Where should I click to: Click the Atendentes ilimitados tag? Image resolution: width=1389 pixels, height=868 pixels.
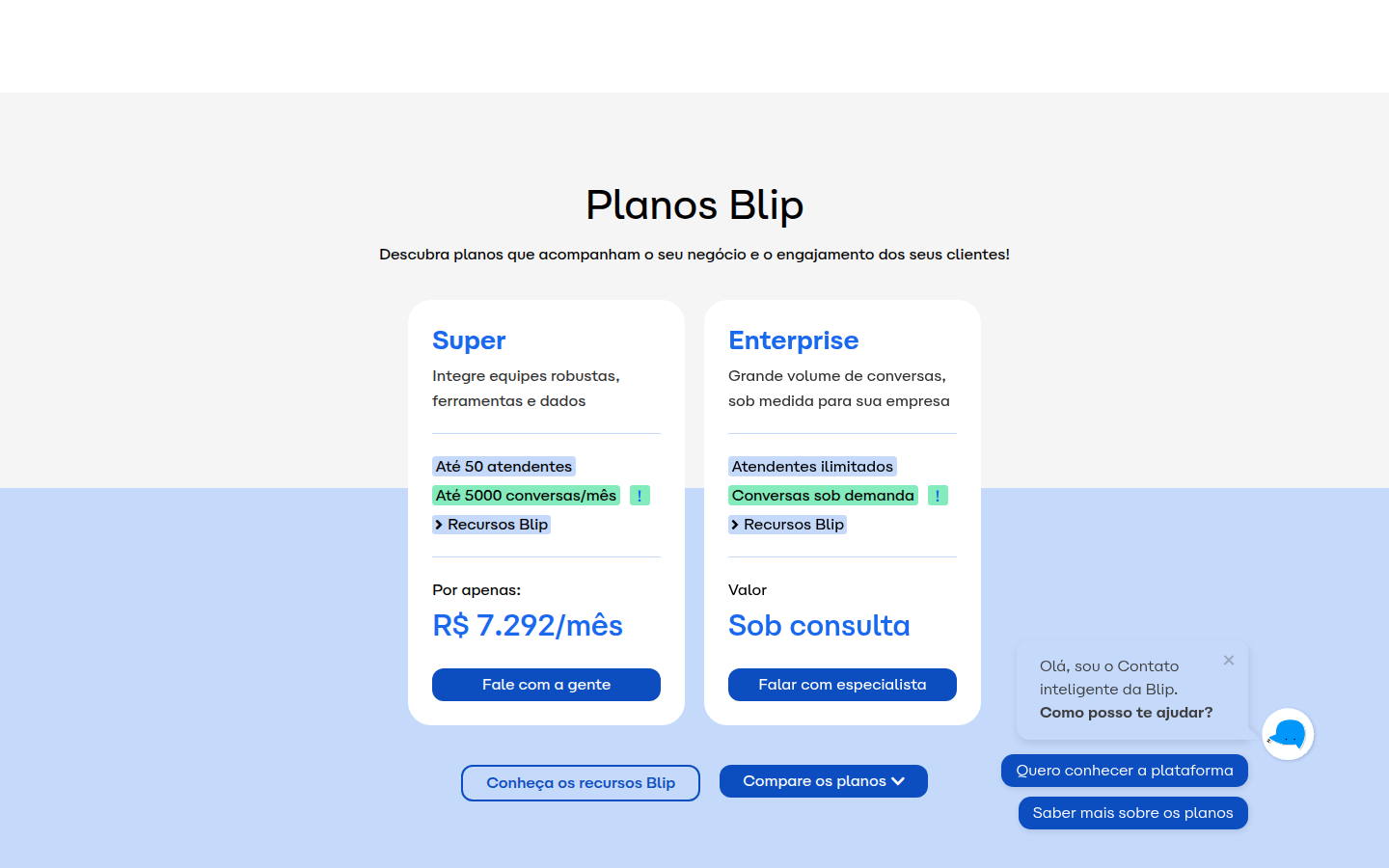(x=812, y=467)
